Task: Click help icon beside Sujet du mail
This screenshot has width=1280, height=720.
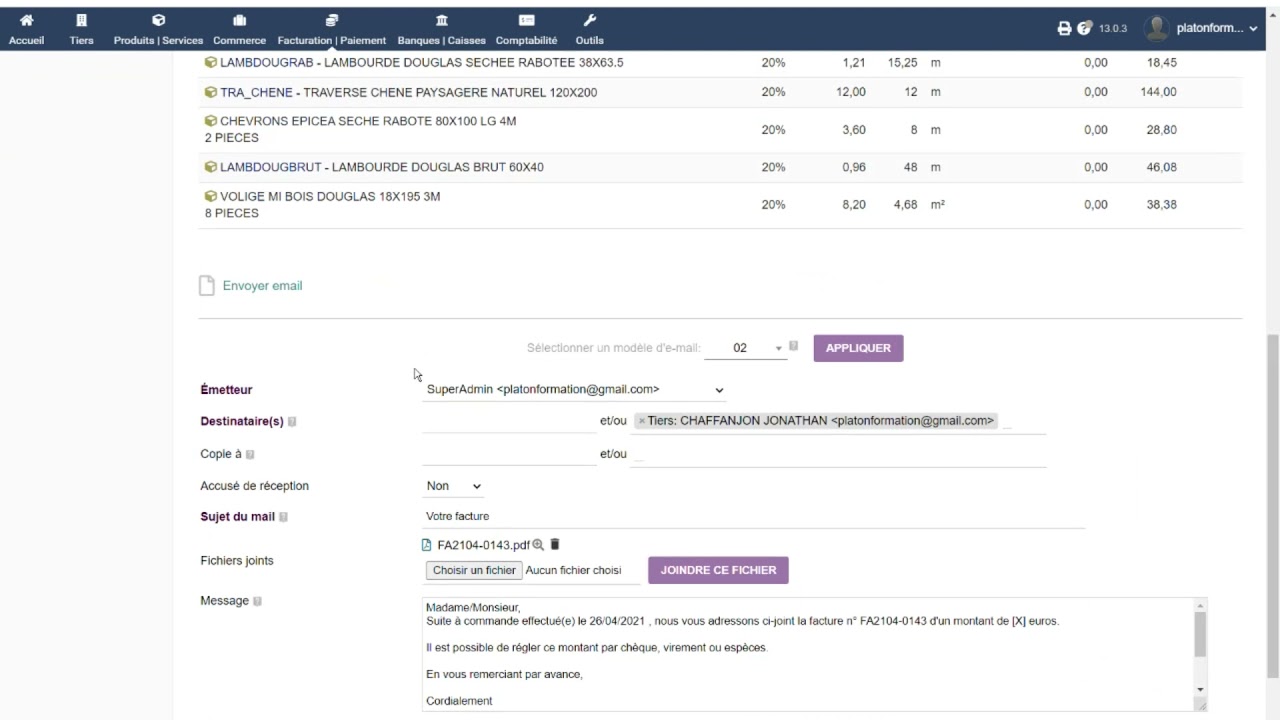Action: click(x=283, y=517)
